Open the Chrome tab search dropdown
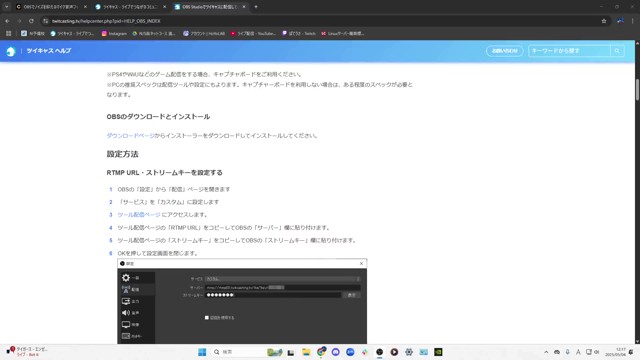640x360 pixels. coord(7,7)
